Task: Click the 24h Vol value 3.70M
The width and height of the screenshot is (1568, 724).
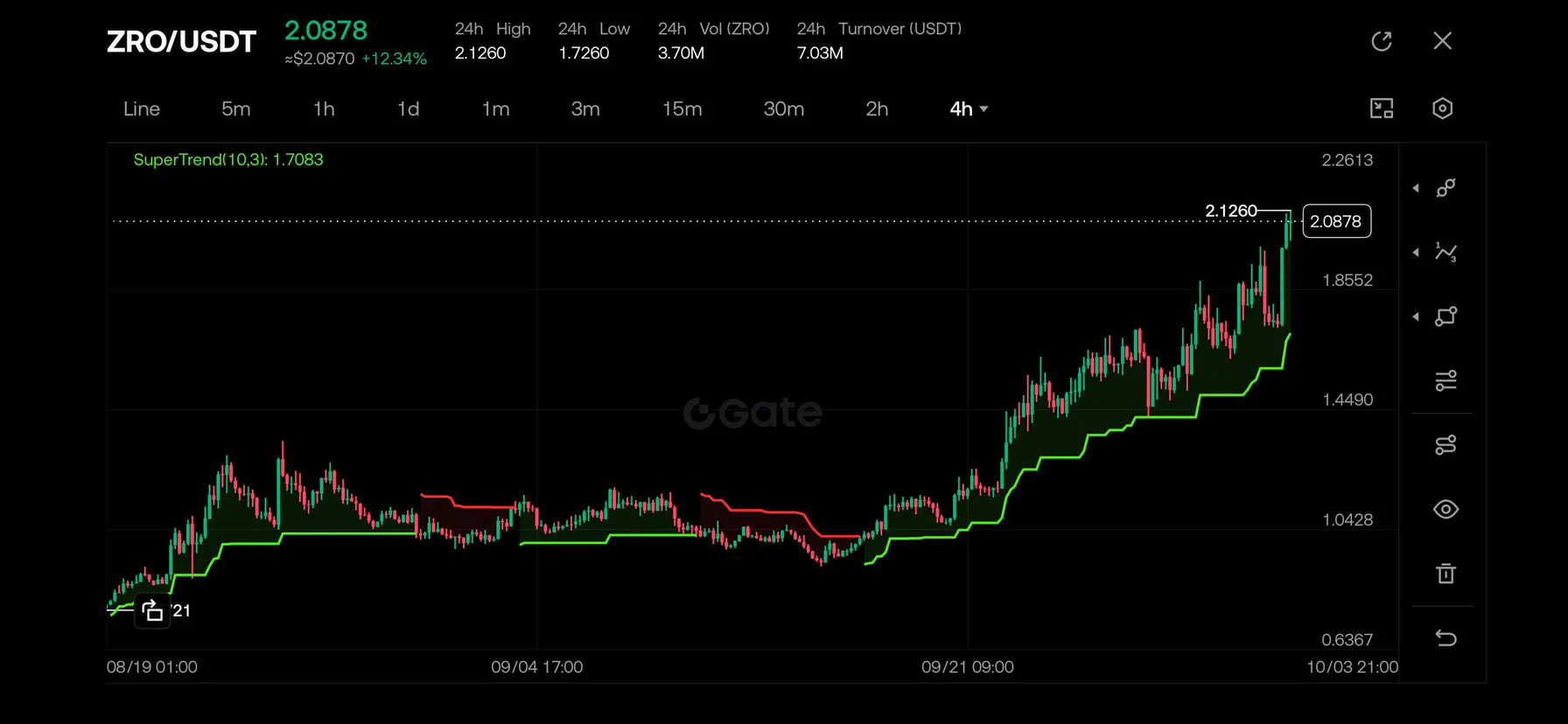Action: click(x=681, y=52)
